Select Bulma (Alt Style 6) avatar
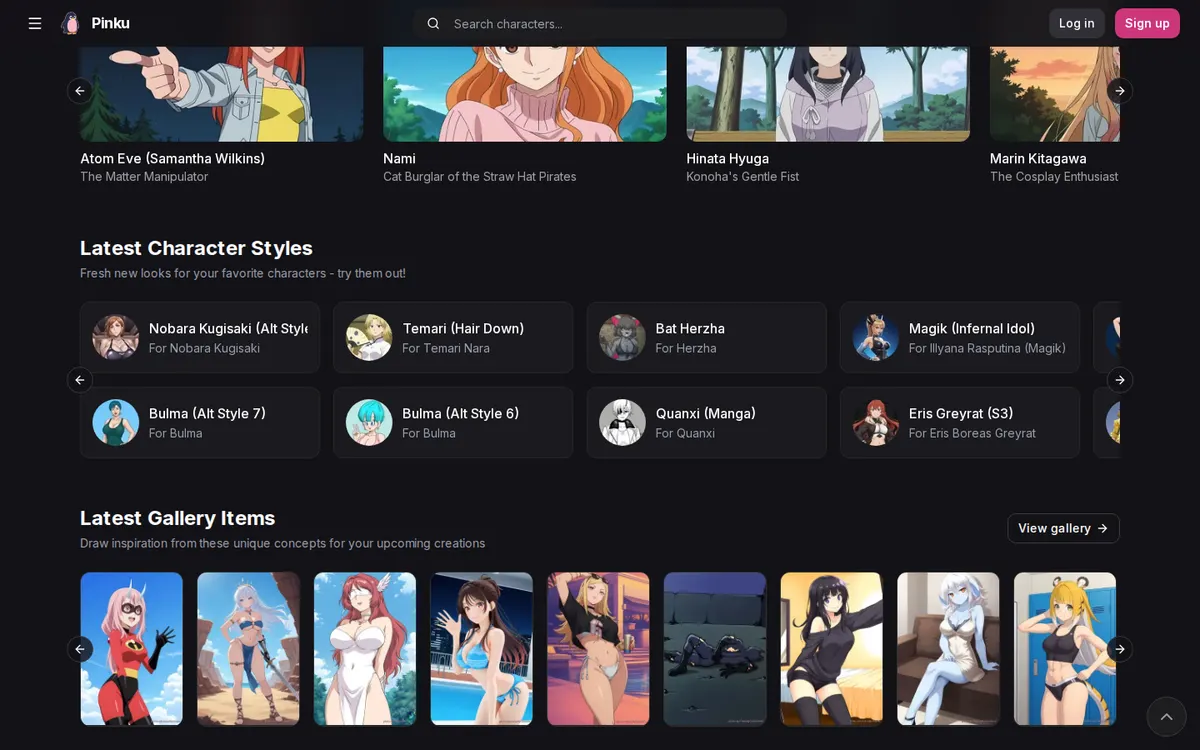Viewport: 1200px width, 750px height. tap(369, 422)
